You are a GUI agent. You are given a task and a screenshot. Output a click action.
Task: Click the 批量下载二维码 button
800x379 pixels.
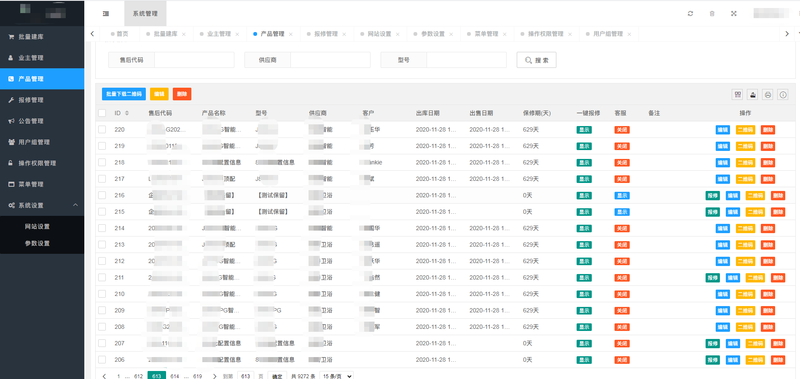[124, 94]
